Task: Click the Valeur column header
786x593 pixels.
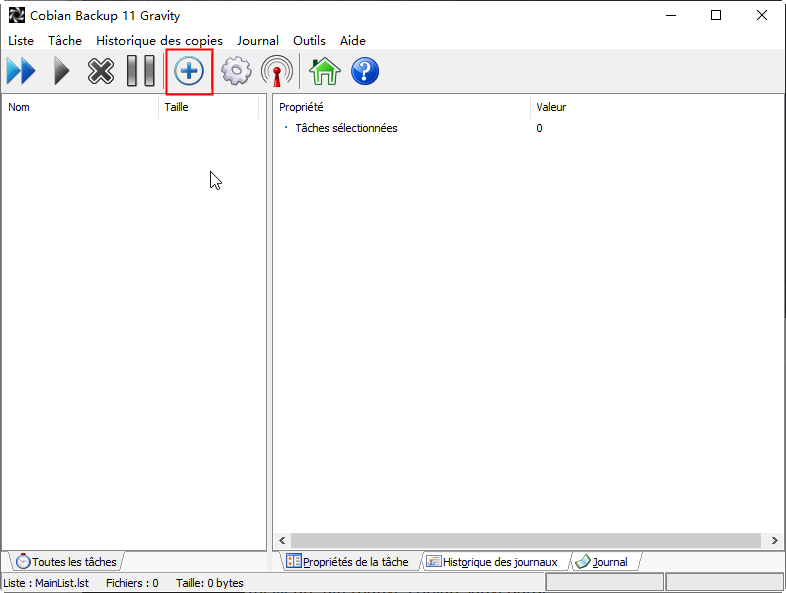Action: tap(657, 107)
